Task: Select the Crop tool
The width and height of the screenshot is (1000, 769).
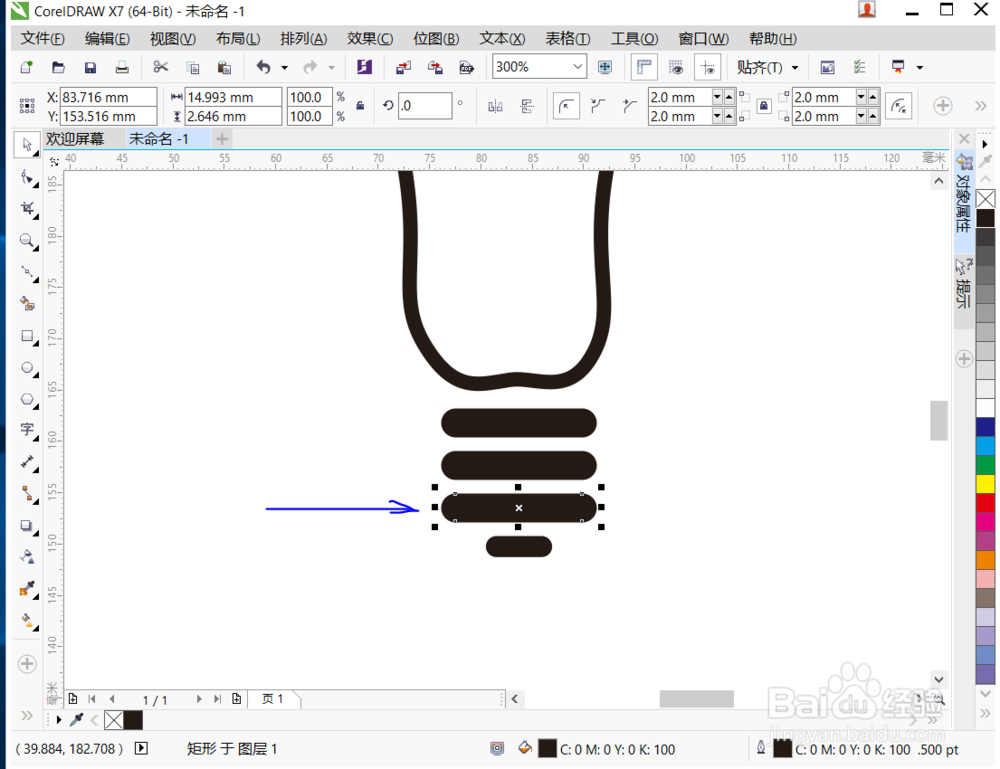Action: click(x=27, y=209)
